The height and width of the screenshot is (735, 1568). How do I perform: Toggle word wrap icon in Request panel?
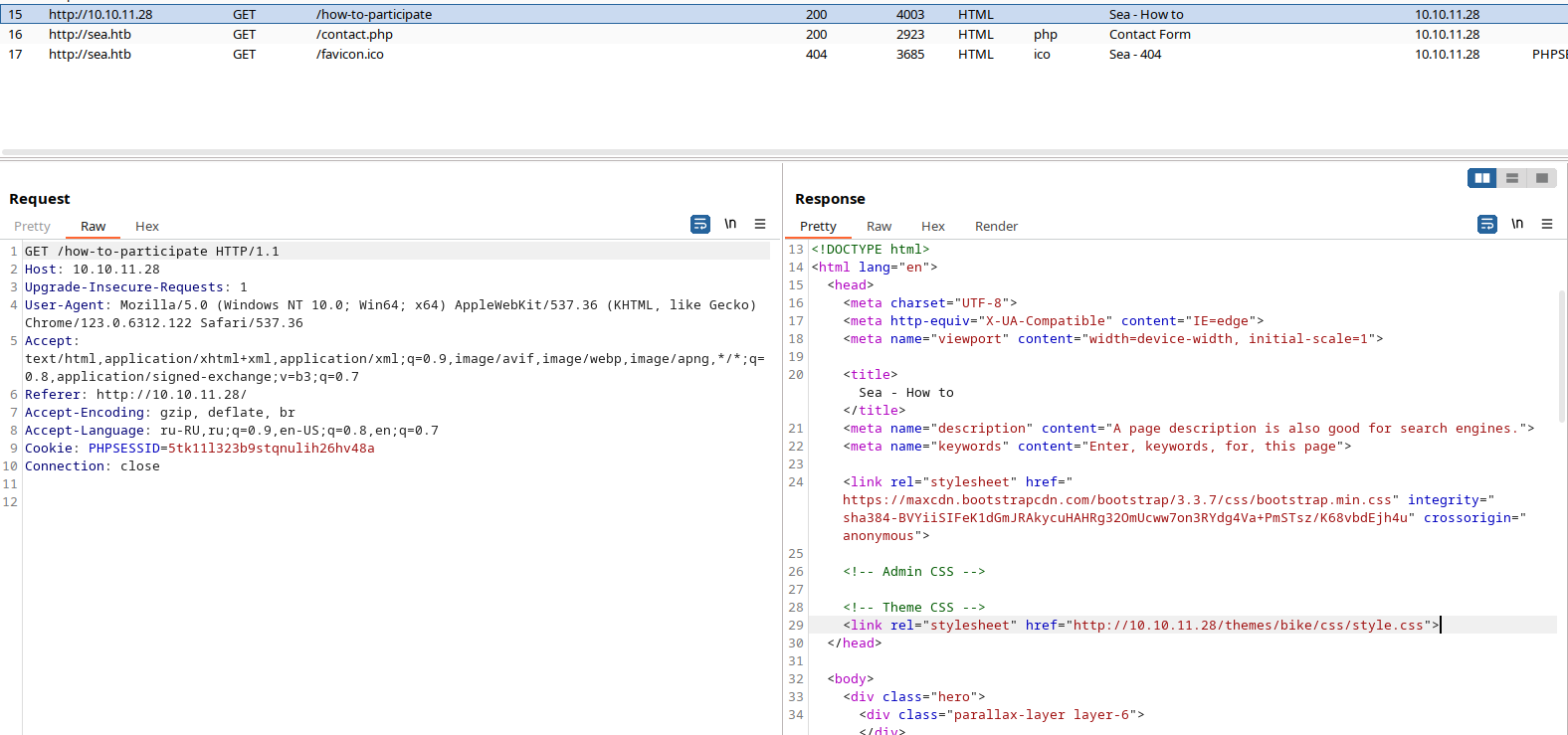coord(700,225)
